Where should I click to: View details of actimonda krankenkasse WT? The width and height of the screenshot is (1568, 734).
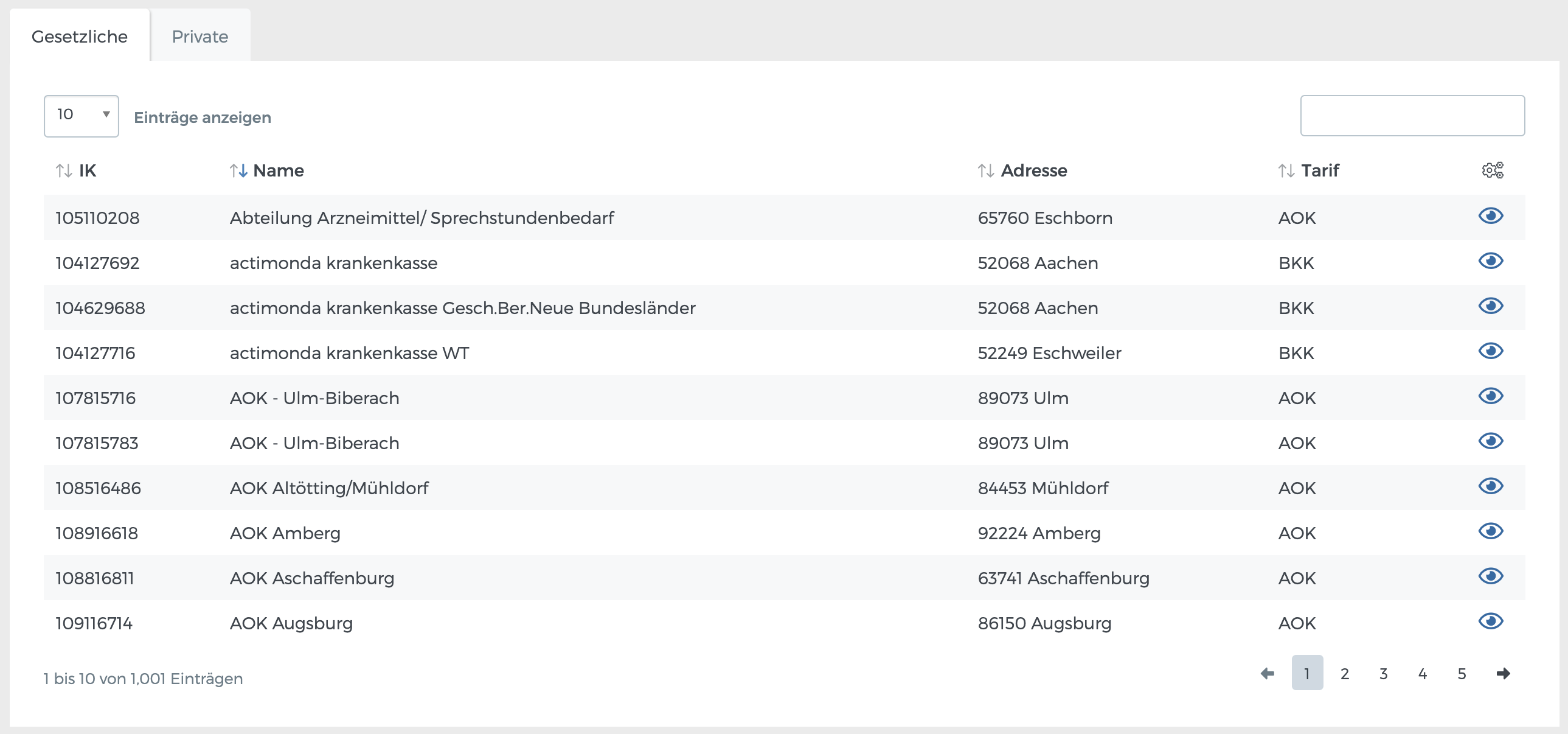[1490, 351]
